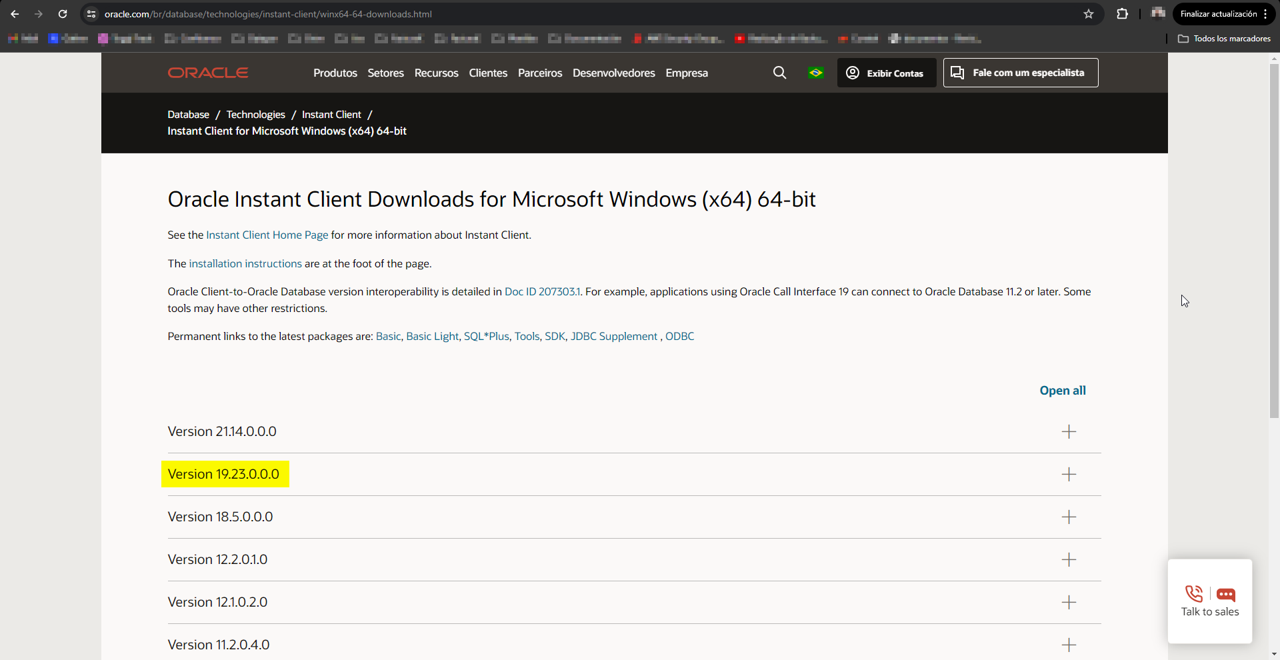Click the browser back arrow

pos(14,14)
